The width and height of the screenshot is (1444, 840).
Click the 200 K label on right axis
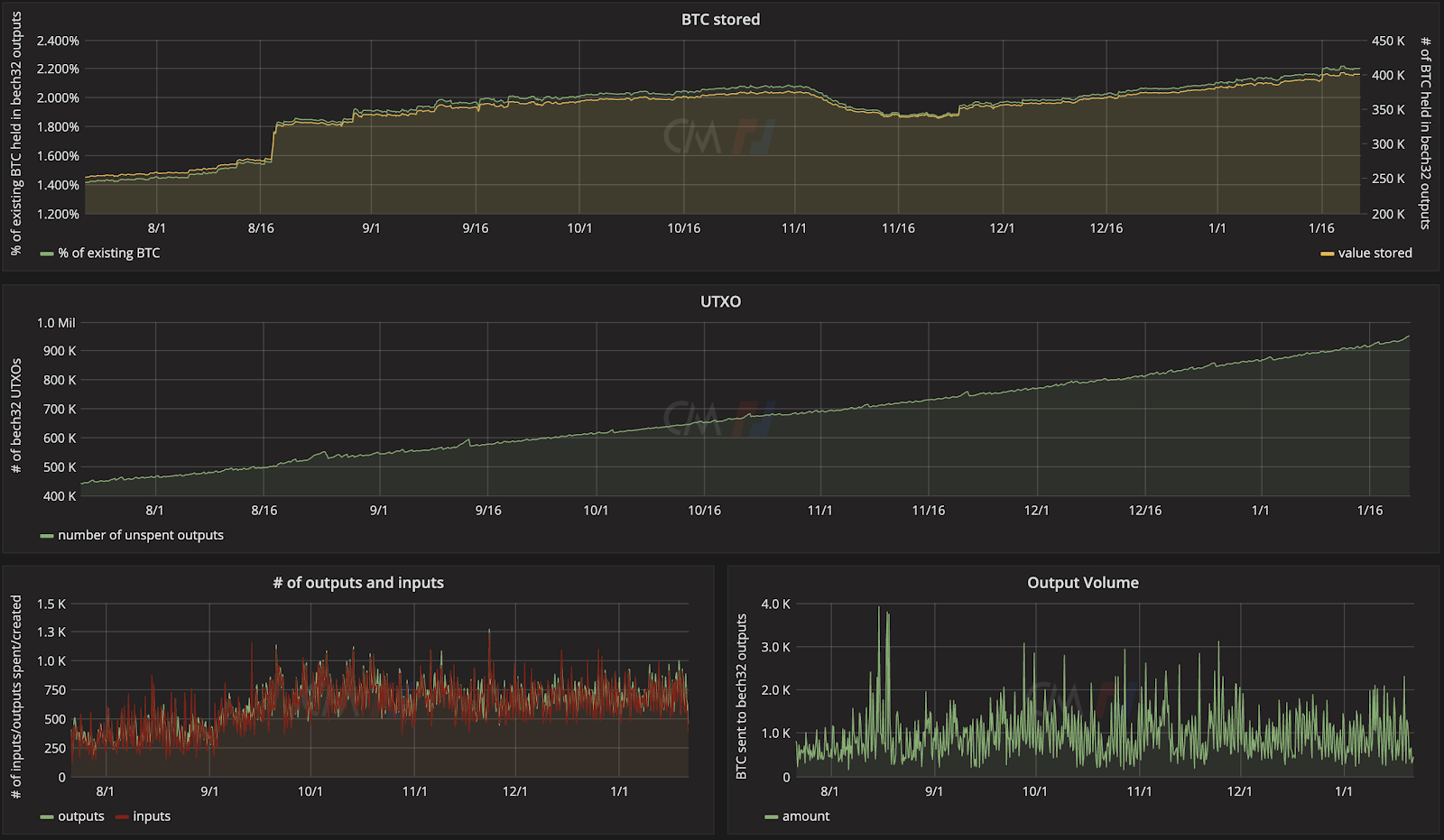point(1388,214)
